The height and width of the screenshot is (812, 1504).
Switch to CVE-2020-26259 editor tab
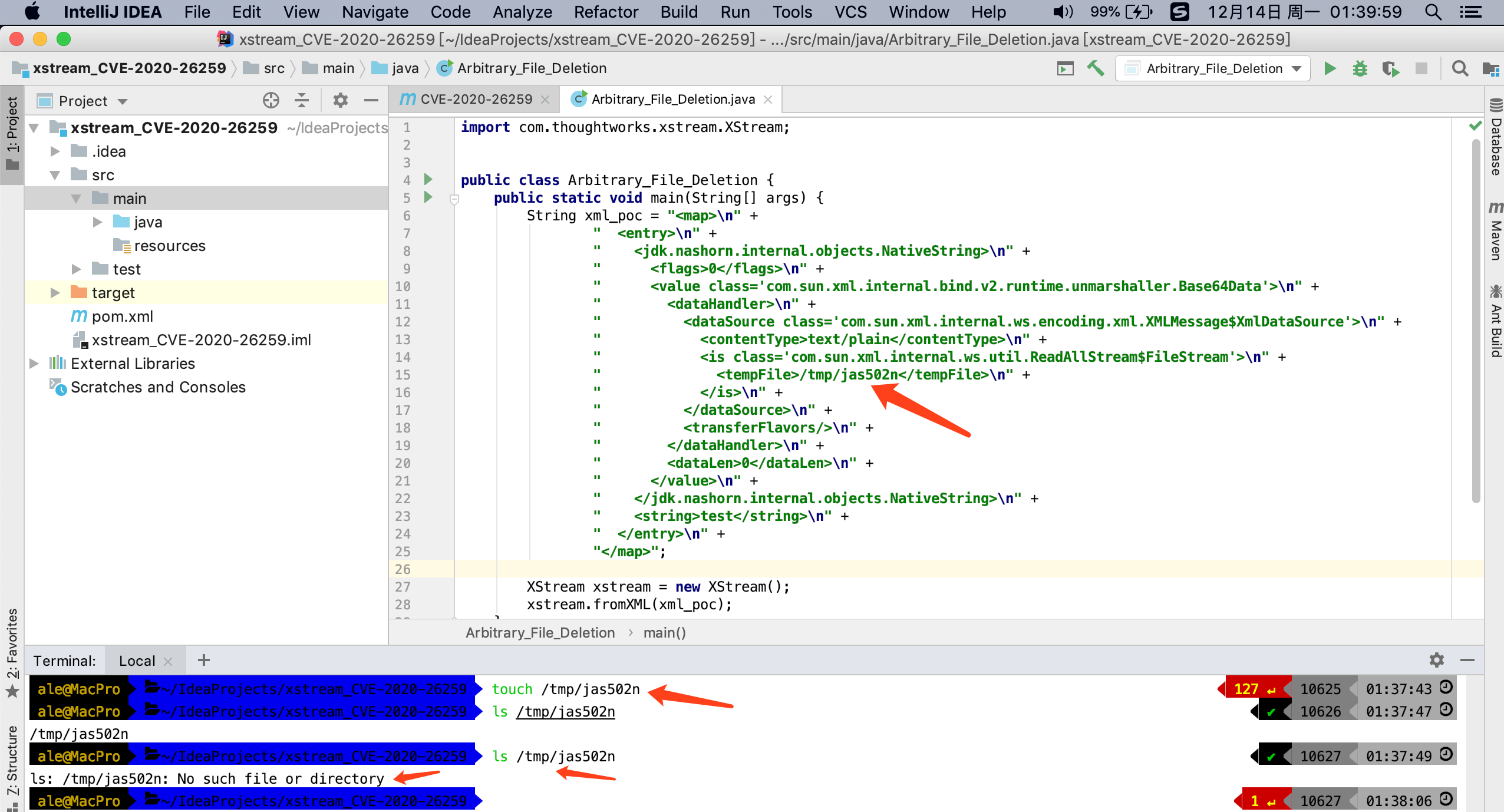475,100
